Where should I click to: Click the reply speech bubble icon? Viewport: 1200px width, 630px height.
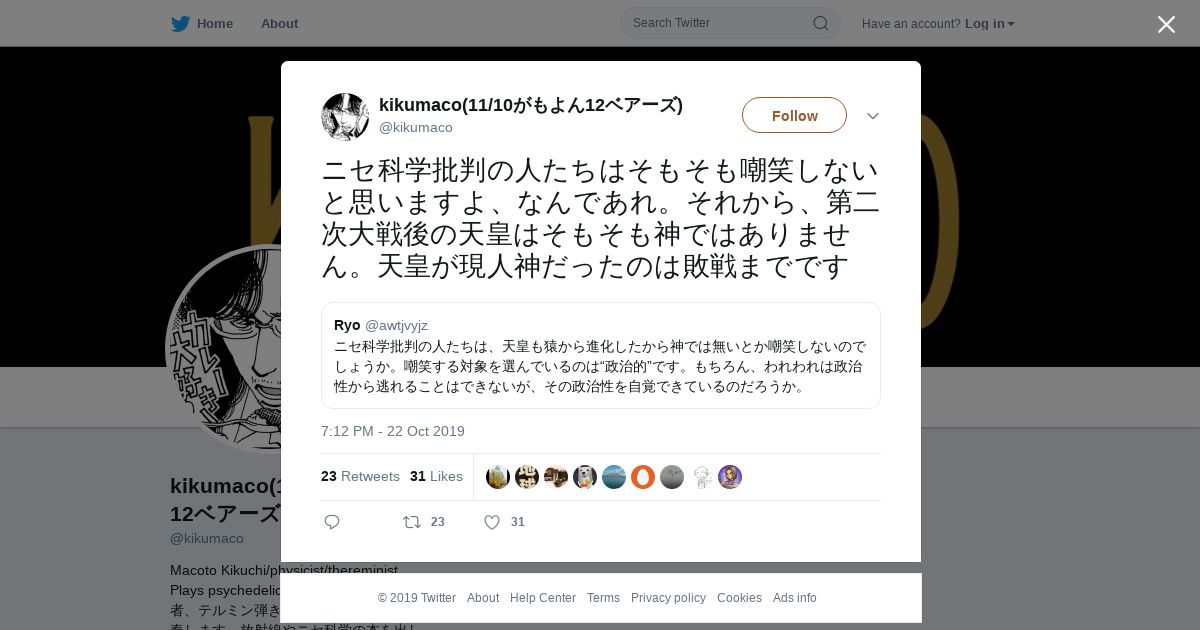pyautogui.click(x=332, y=522)
